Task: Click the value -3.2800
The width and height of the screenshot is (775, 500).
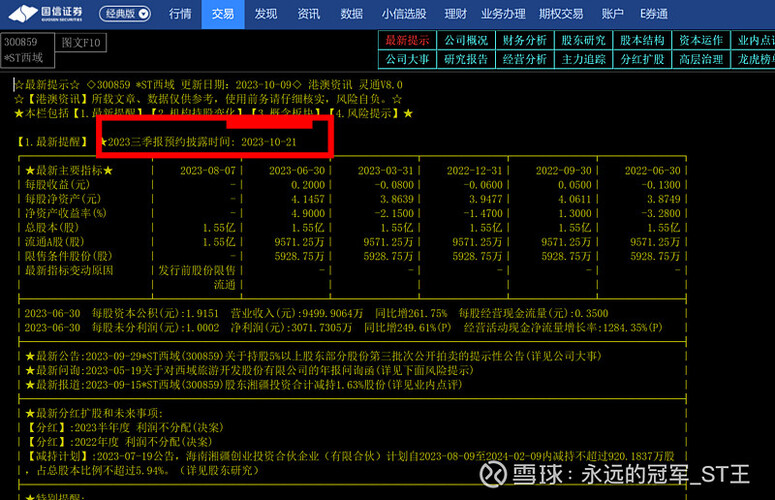Action: (661, 213)
